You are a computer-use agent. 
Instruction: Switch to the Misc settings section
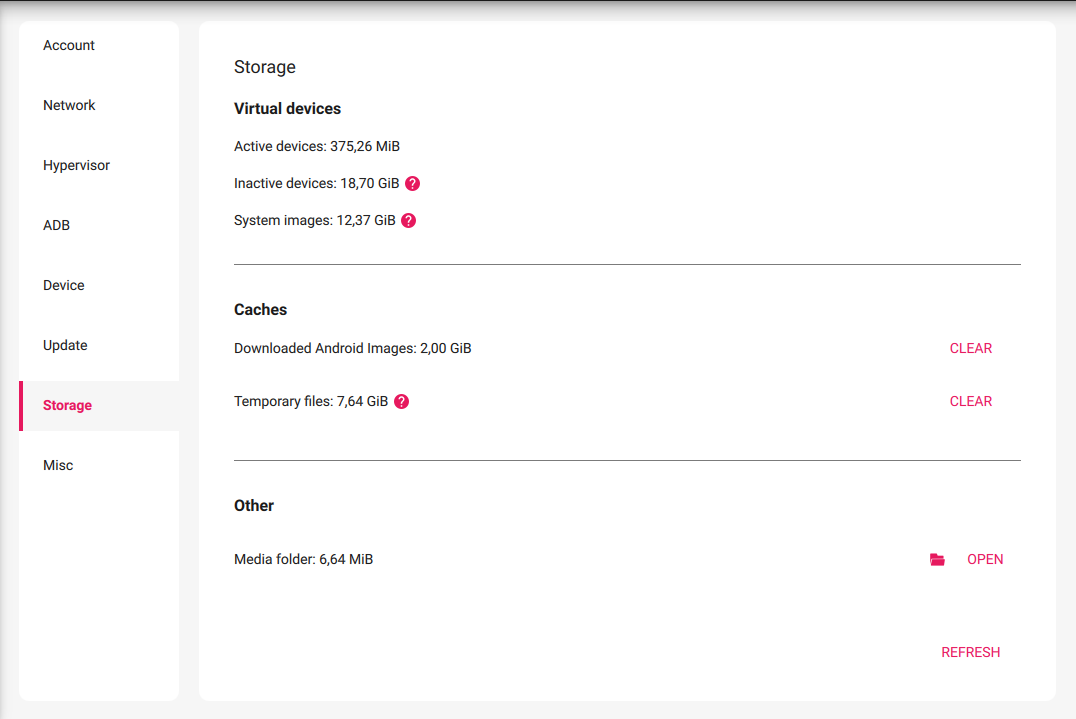[x=58, y=465]
